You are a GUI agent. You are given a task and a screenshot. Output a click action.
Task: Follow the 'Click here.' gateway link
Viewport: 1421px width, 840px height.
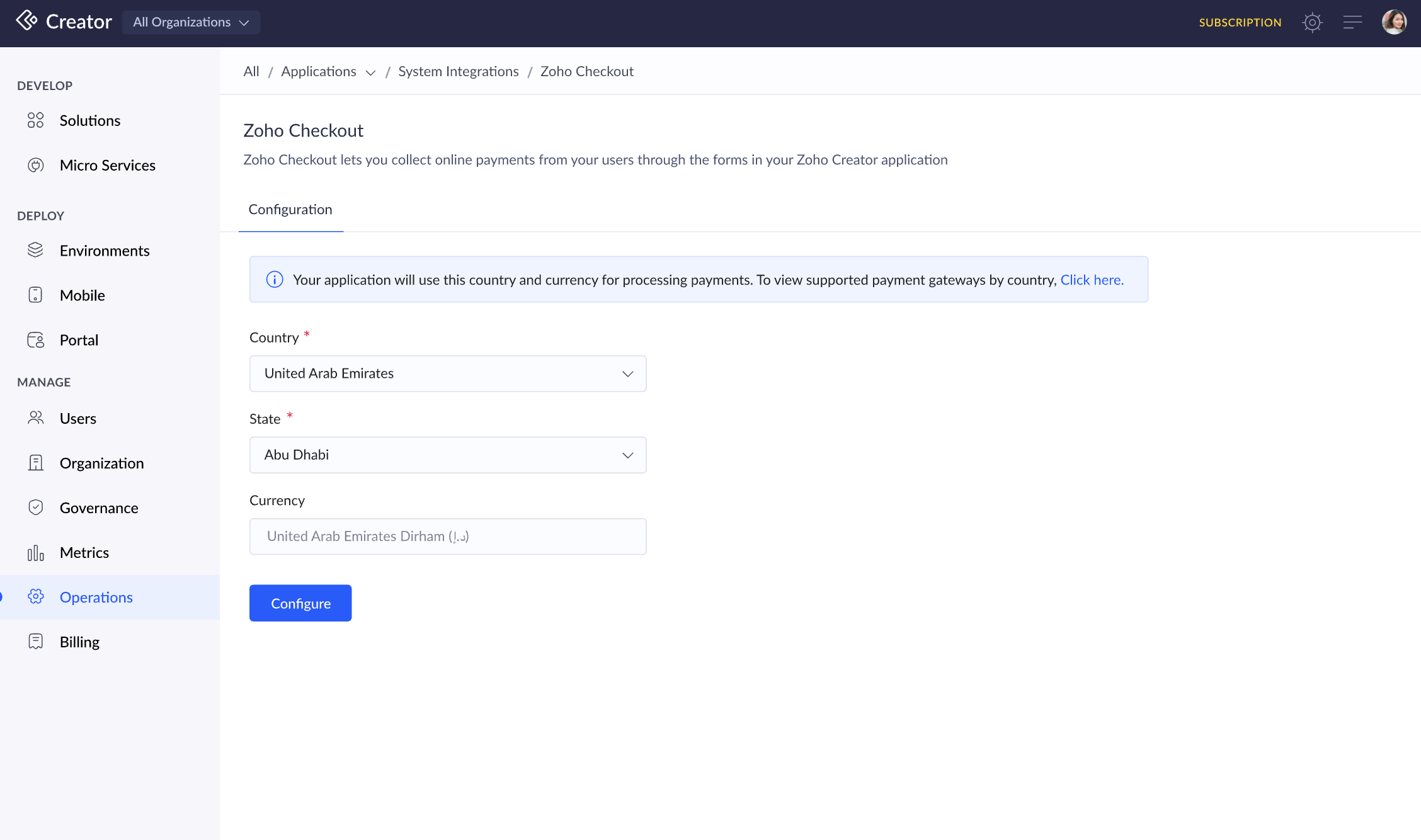[x=1092, y=280]
